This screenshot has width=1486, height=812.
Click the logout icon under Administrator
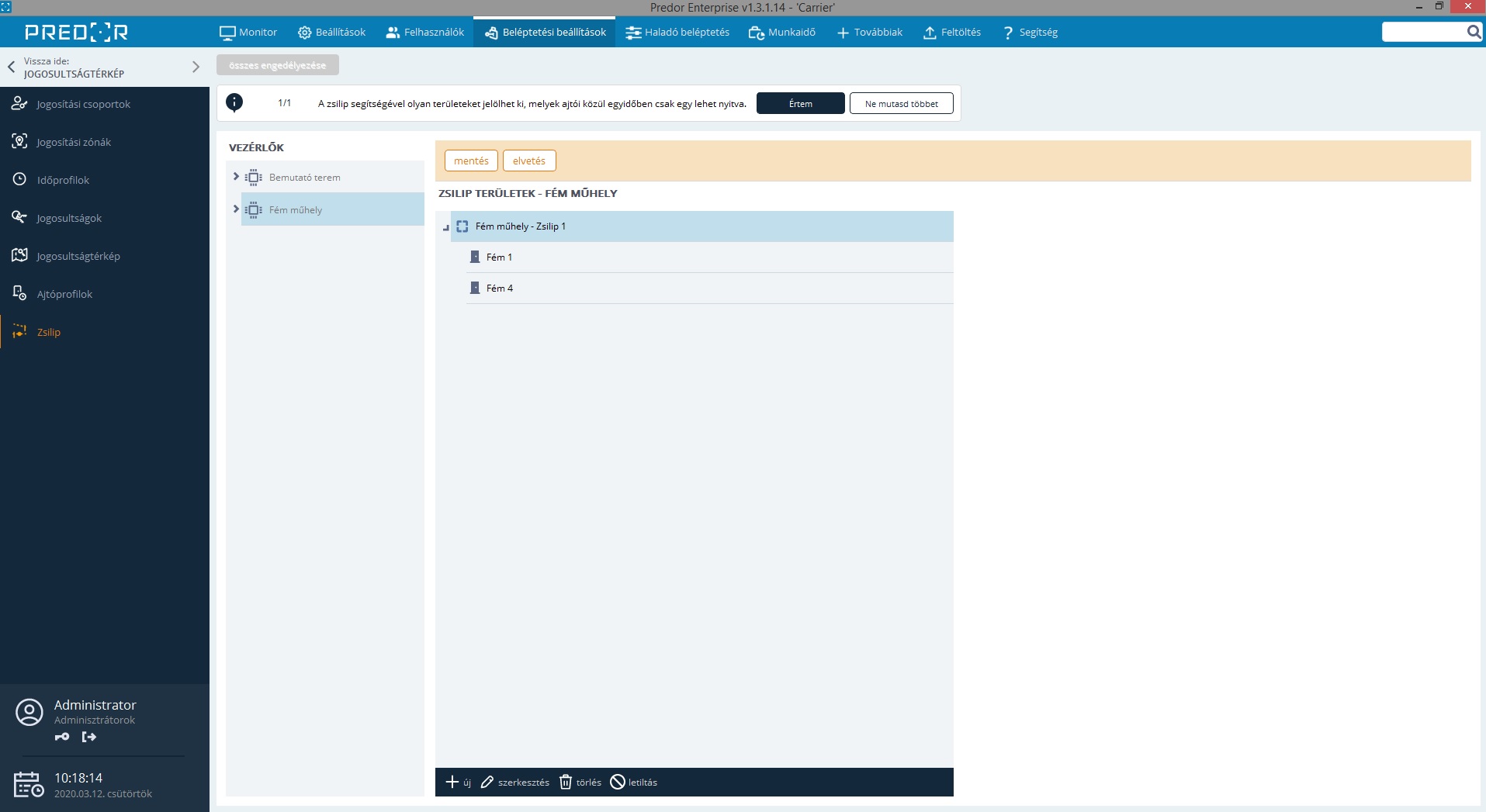pos(89,737)
